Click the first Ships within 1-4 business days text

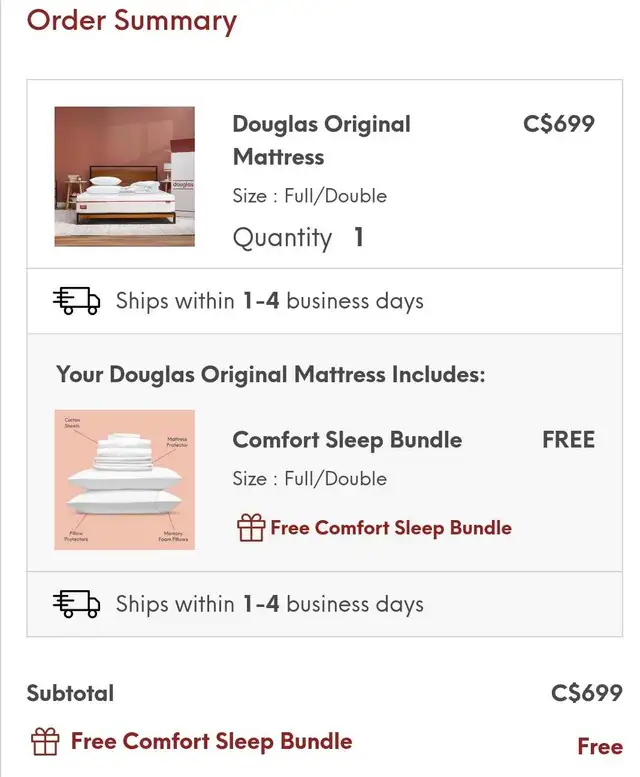[x=269, y=301]
